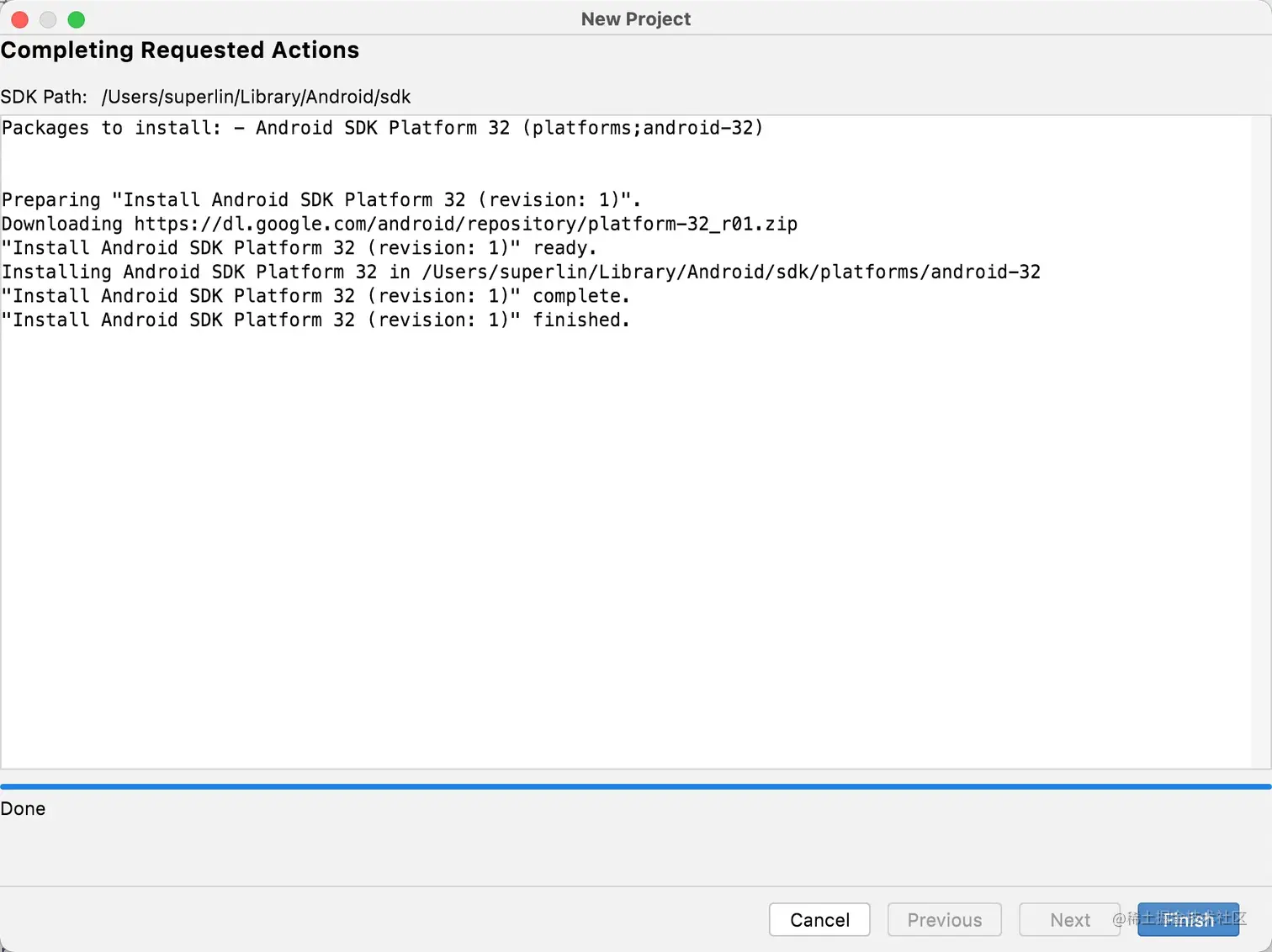Click the blue installation progress bar

coord(635,787)
